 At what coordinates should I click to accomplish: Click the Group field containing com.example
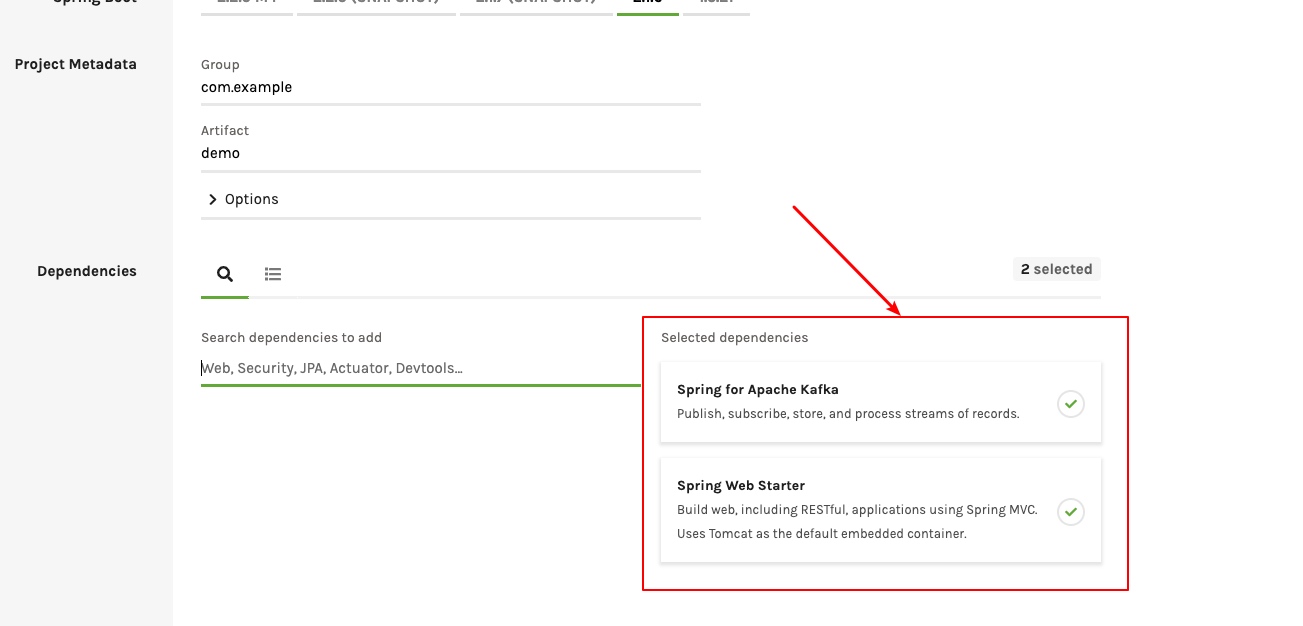pyautogui.click(x=450, y=87)
